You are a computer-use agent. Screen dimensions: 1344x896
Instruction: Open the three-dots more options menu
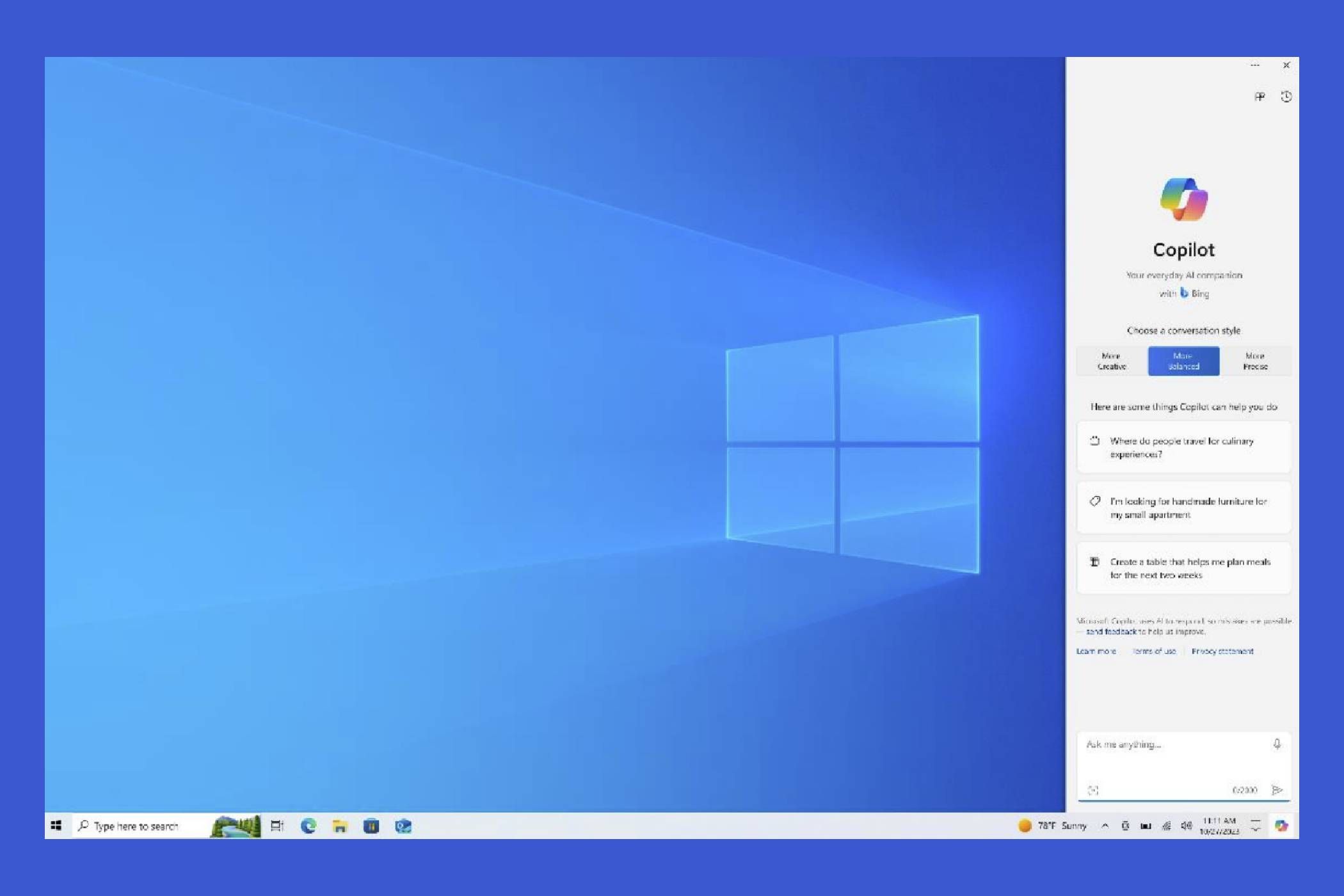[x=1255, y=65]
